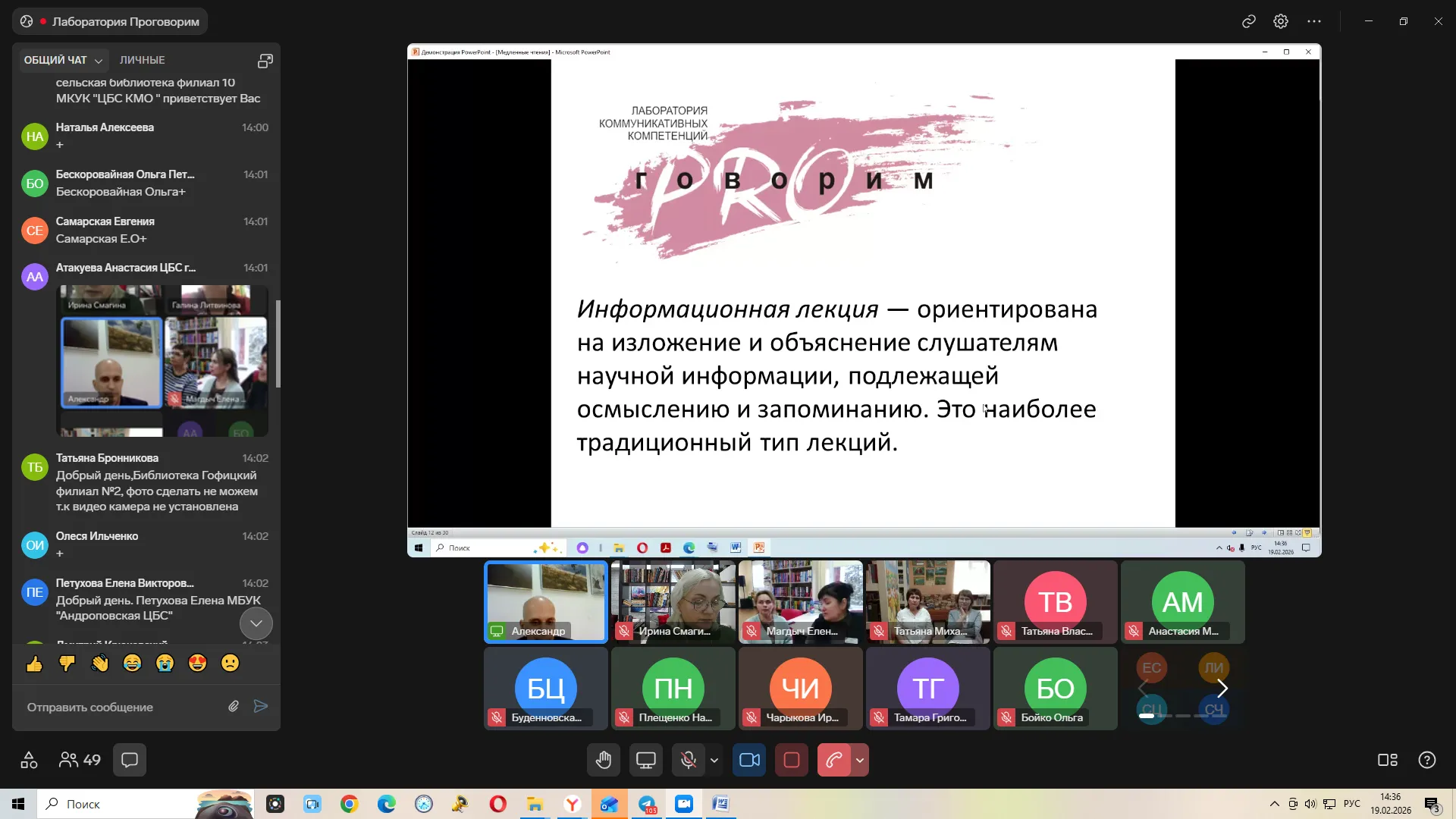Screen dimensions: 1456x819
Task: Unmute the microphone
Action: pos(689,760)
